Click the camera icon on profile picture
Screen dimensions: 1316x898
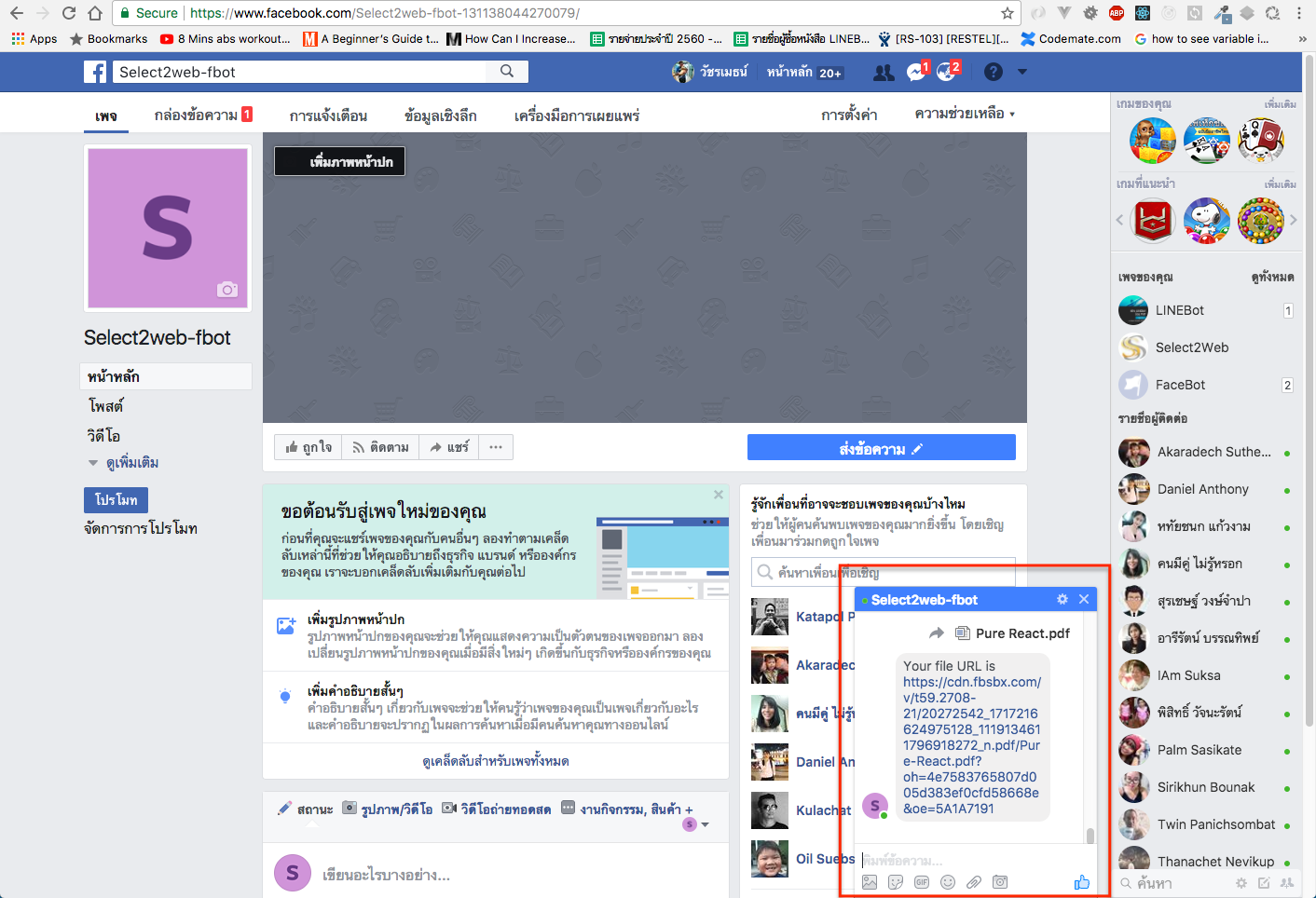click(x=227, y=290)
